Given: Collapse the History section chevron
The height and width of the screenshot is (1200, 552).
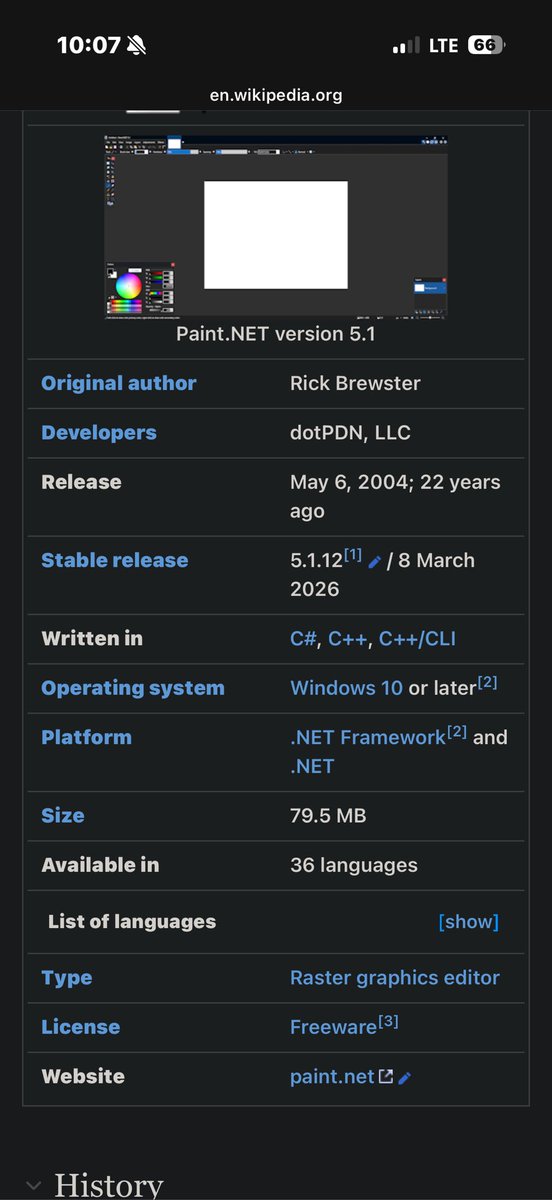Looking at the screenshot, I should (x=33, y=1187).
